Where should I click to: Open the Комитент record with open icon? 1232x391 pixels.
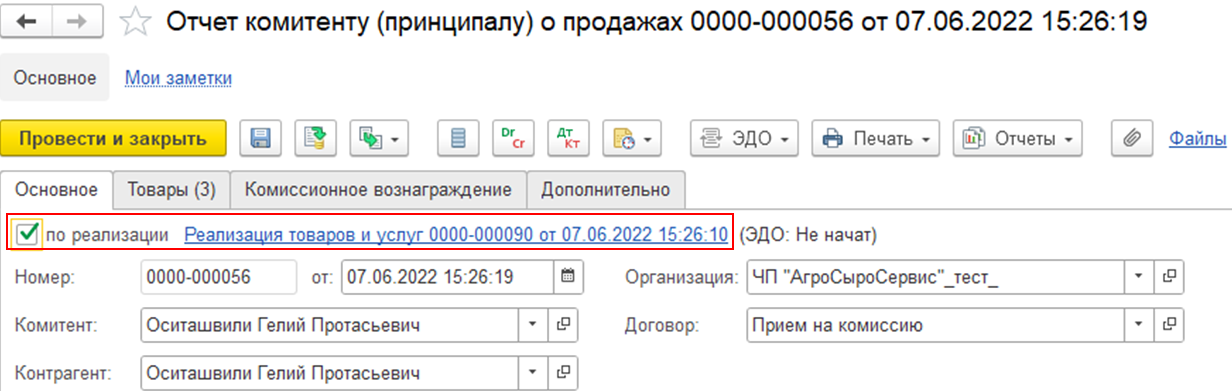pos(563,325)
